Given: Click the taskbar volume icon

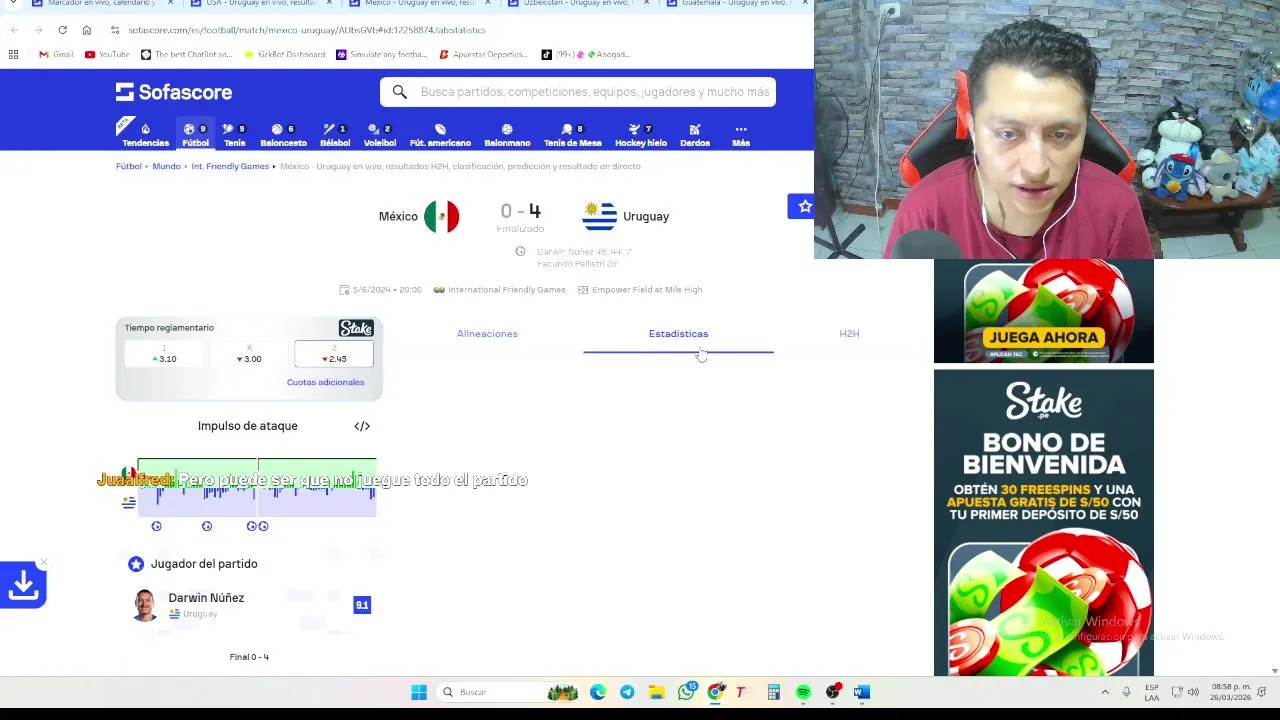Looking at the screenshot, I should [1193, 692].
